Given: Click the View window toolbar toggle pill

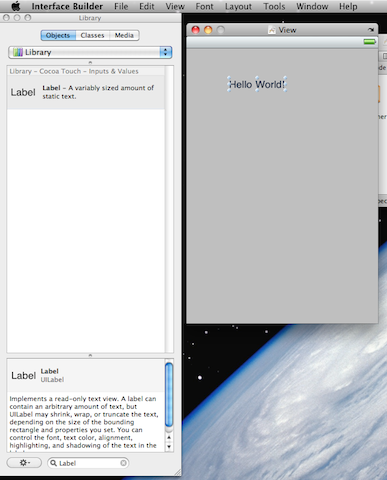Looking at the screenshot, I should tap(371, 30).
